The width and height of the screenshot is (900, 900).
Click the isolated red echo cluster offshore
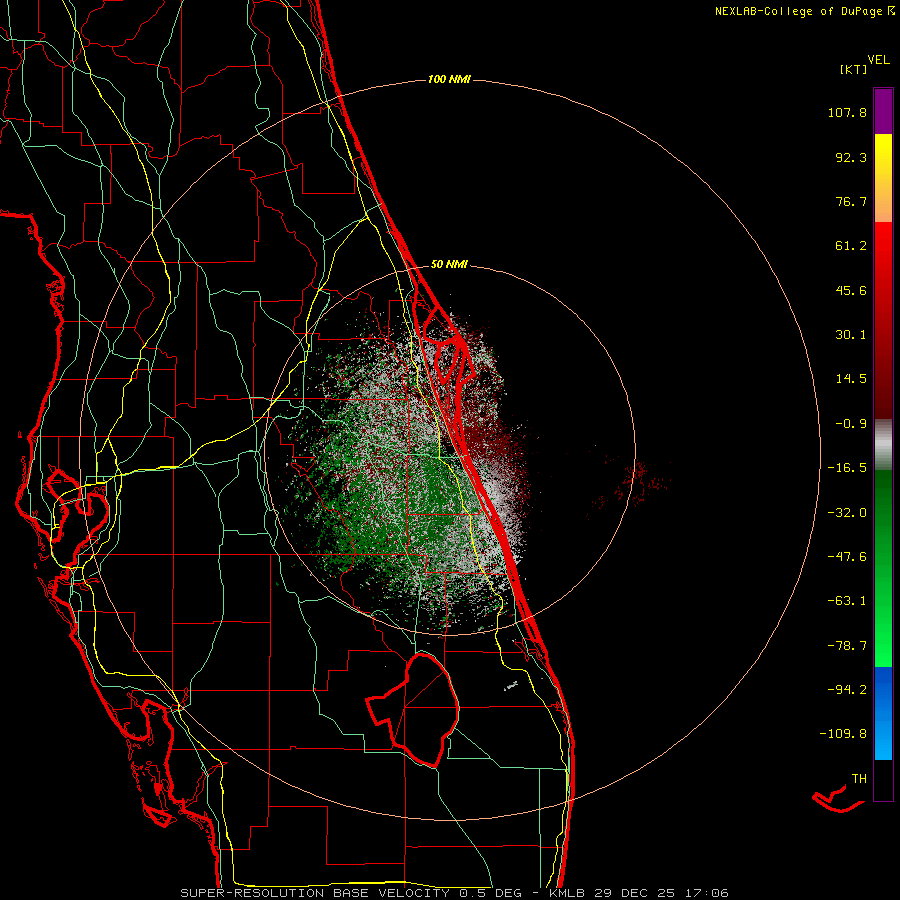click(631, 482)
